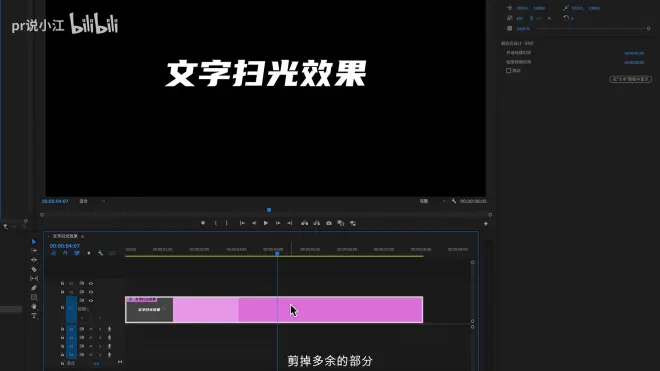Click the clip thumbnail in timeline
The width and height of the screenshot is (660, 371).
click(149, 310)
